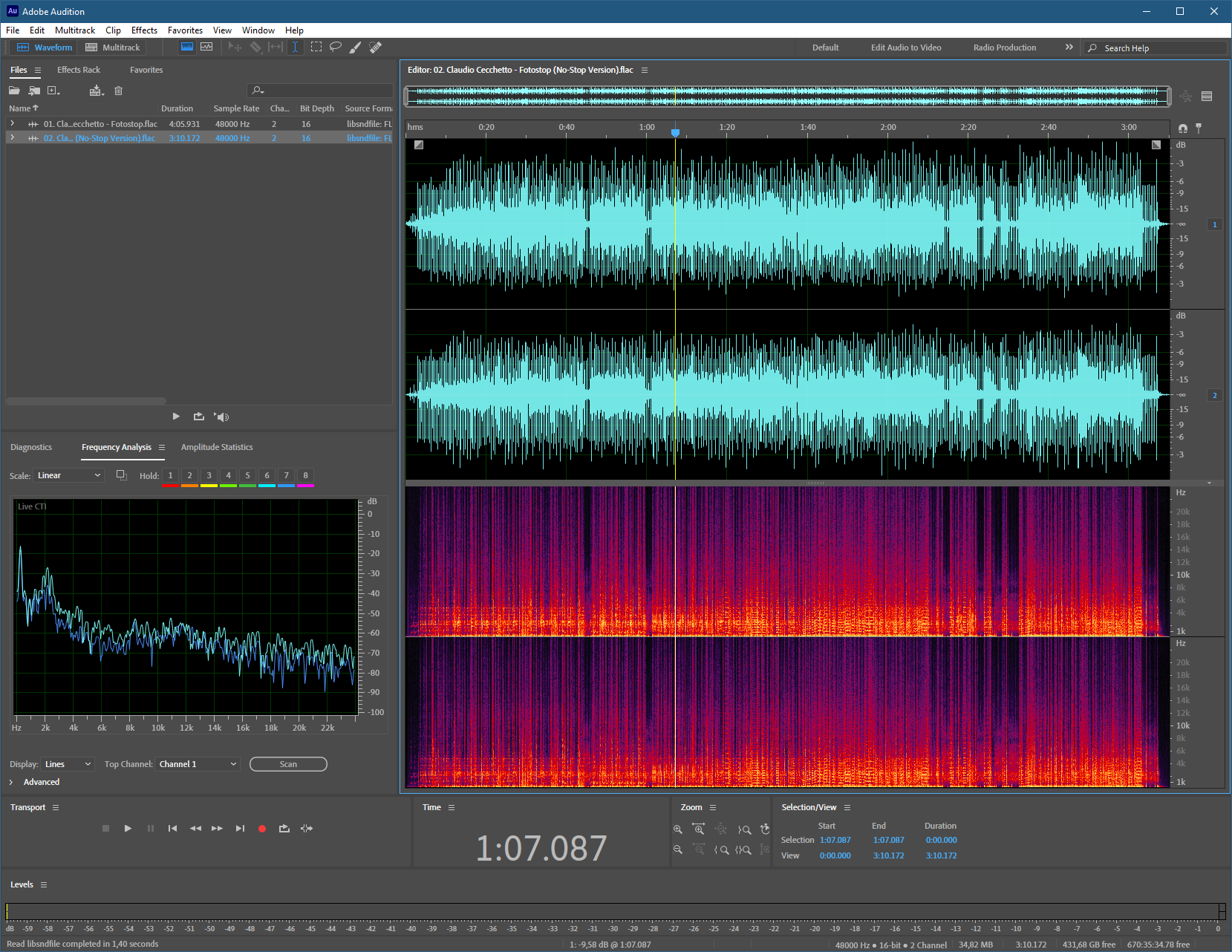Expand file 01. Cla...ecchetto - Fotostop.flac row
The image size is (1232, 952).
pyautogui.click(x=13, y=123)
